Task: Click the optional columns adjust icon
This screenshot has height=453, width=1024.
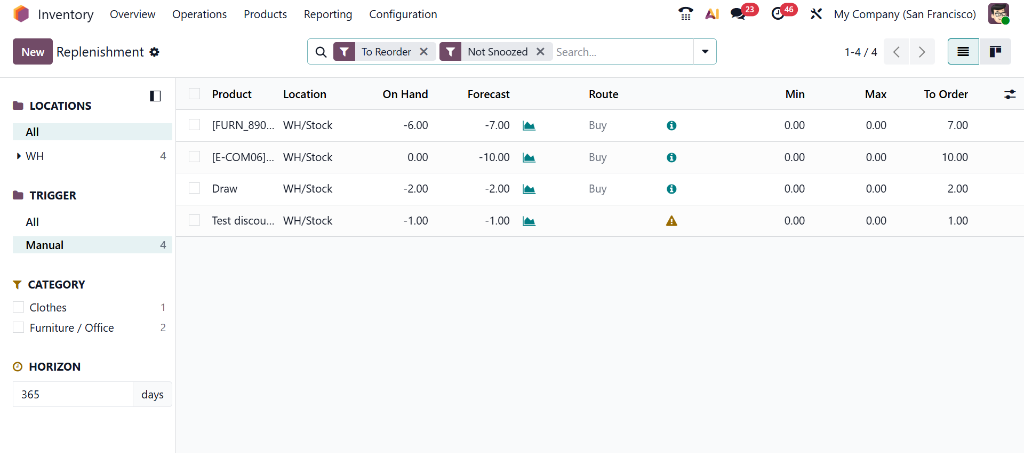Action: click(x=1010, y=94)
